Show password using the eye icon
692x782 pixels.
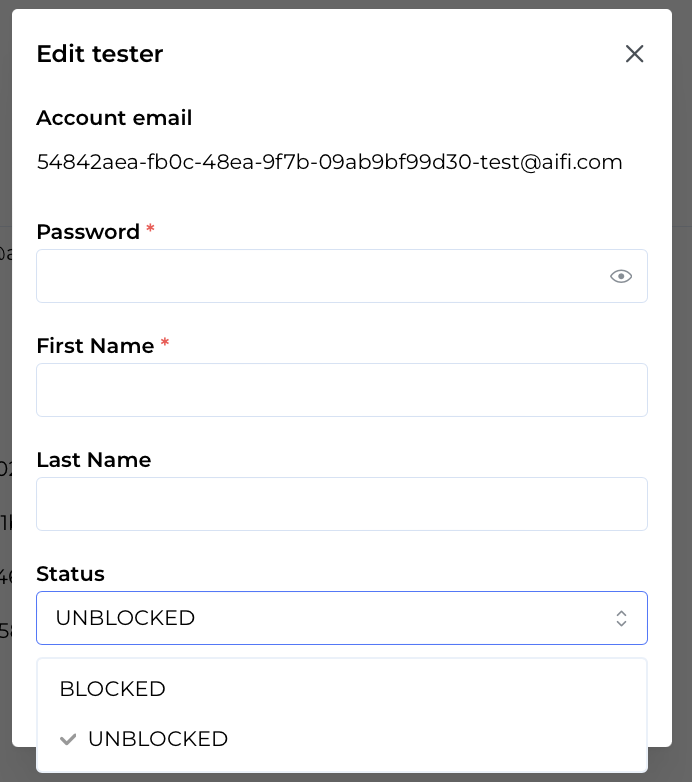tap(621, 276)
